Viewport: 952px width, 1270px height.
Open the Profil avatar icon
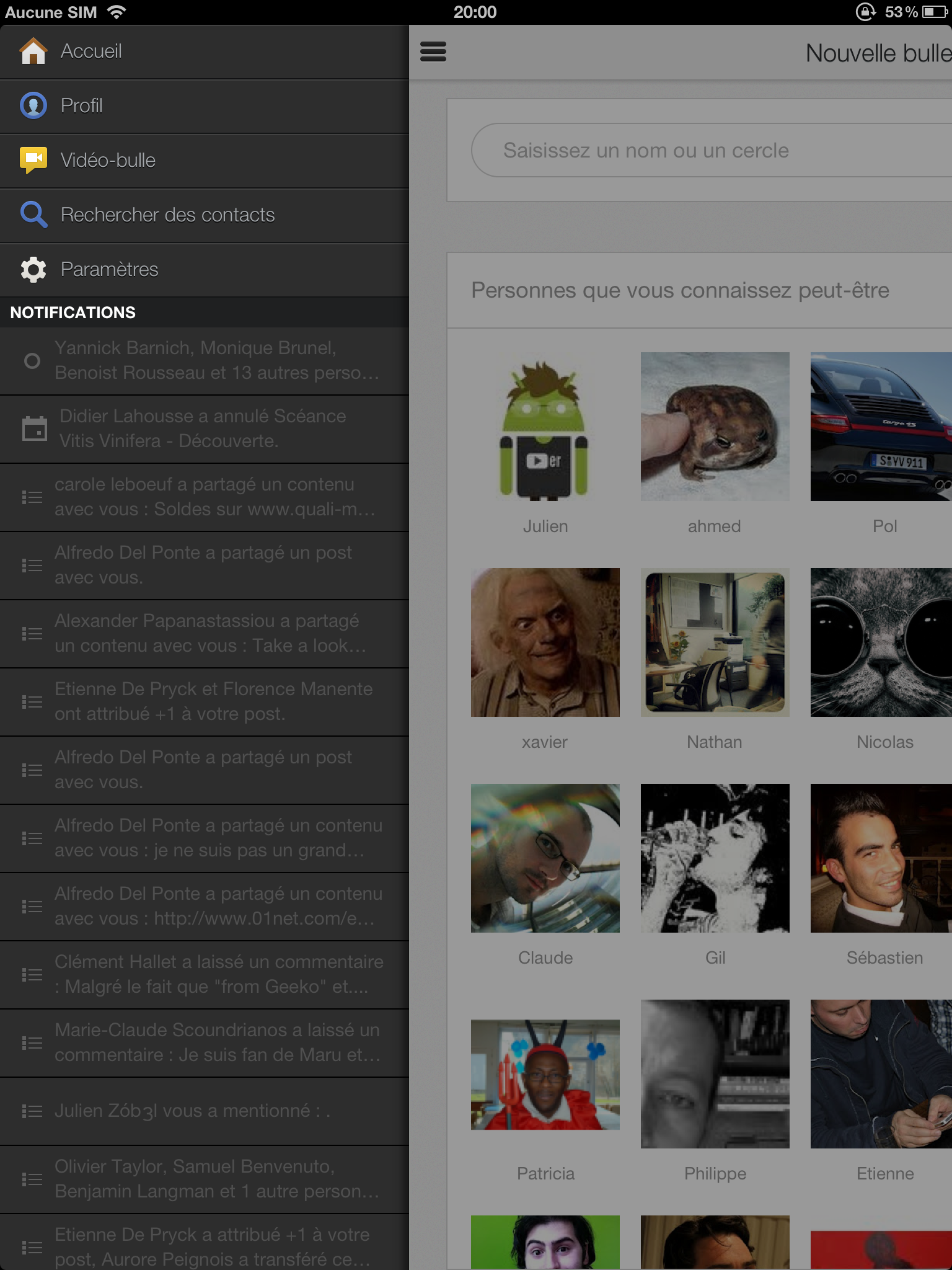pos(33,105)
